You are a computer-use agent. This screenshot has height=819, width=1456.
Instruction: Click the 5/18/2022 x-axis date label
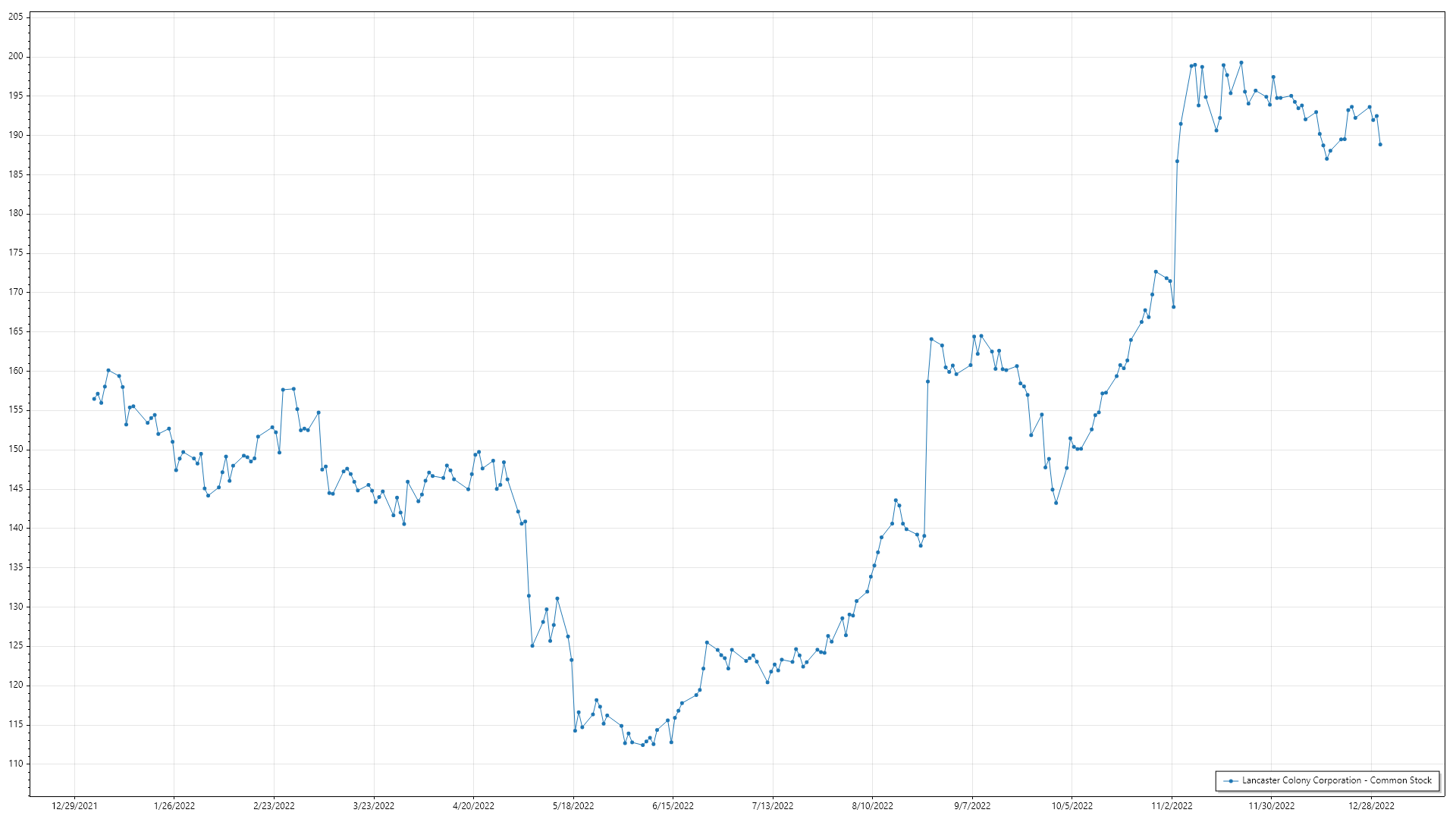(573, 806)
